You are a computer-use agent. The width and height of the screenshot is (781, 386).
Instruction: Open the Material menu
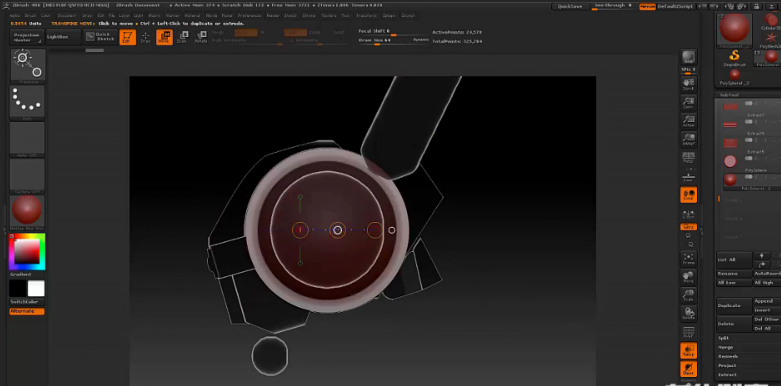click(192, 15)
